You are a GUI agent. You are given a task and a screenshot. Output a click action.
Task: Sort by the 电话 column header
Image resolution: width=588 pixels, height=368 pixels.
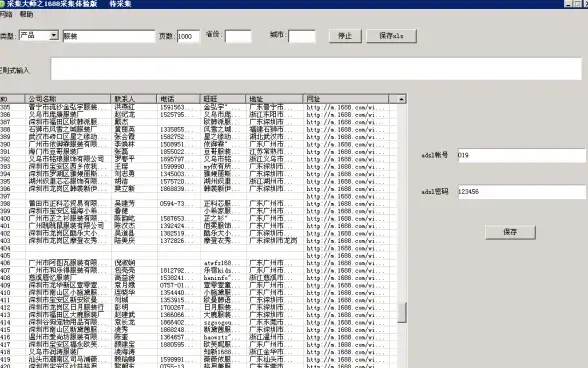point(178,99)
